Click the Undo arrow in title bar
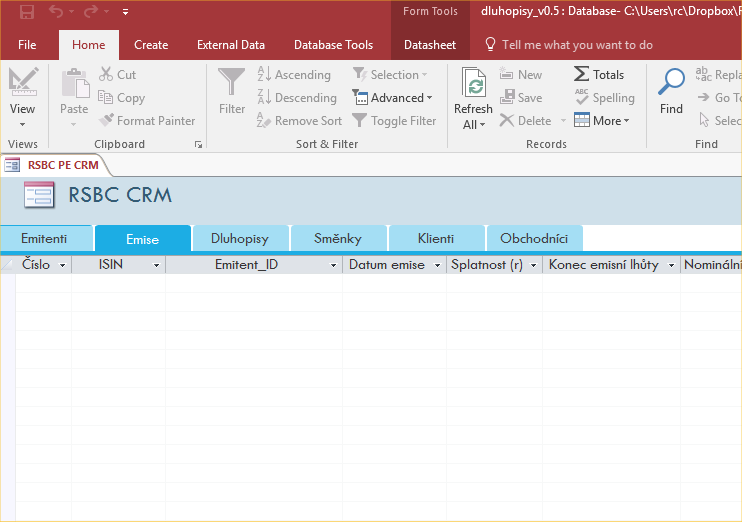This screenshot has width=742, height=522. pos(56,11)
